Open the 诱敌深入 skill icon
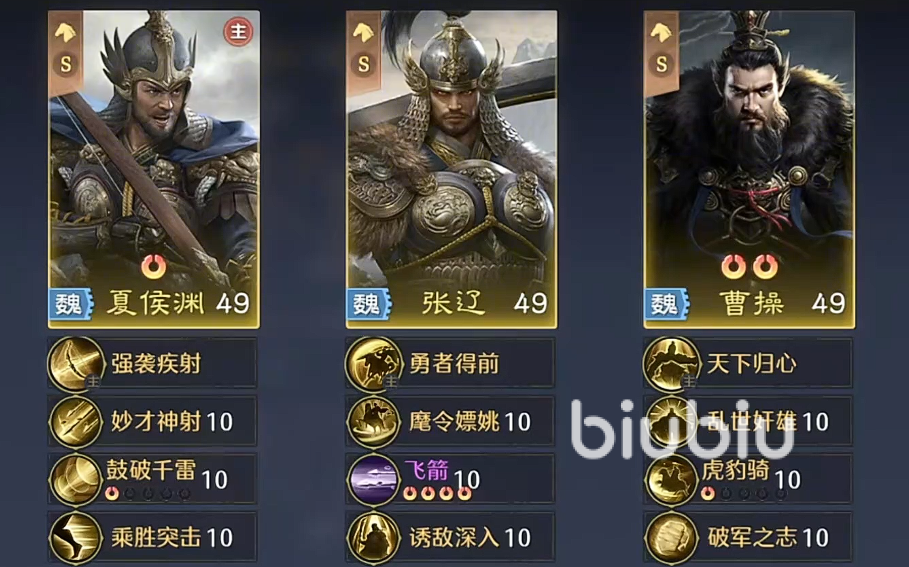The height and width of the screenshot is (567, 909). (373, 537)
